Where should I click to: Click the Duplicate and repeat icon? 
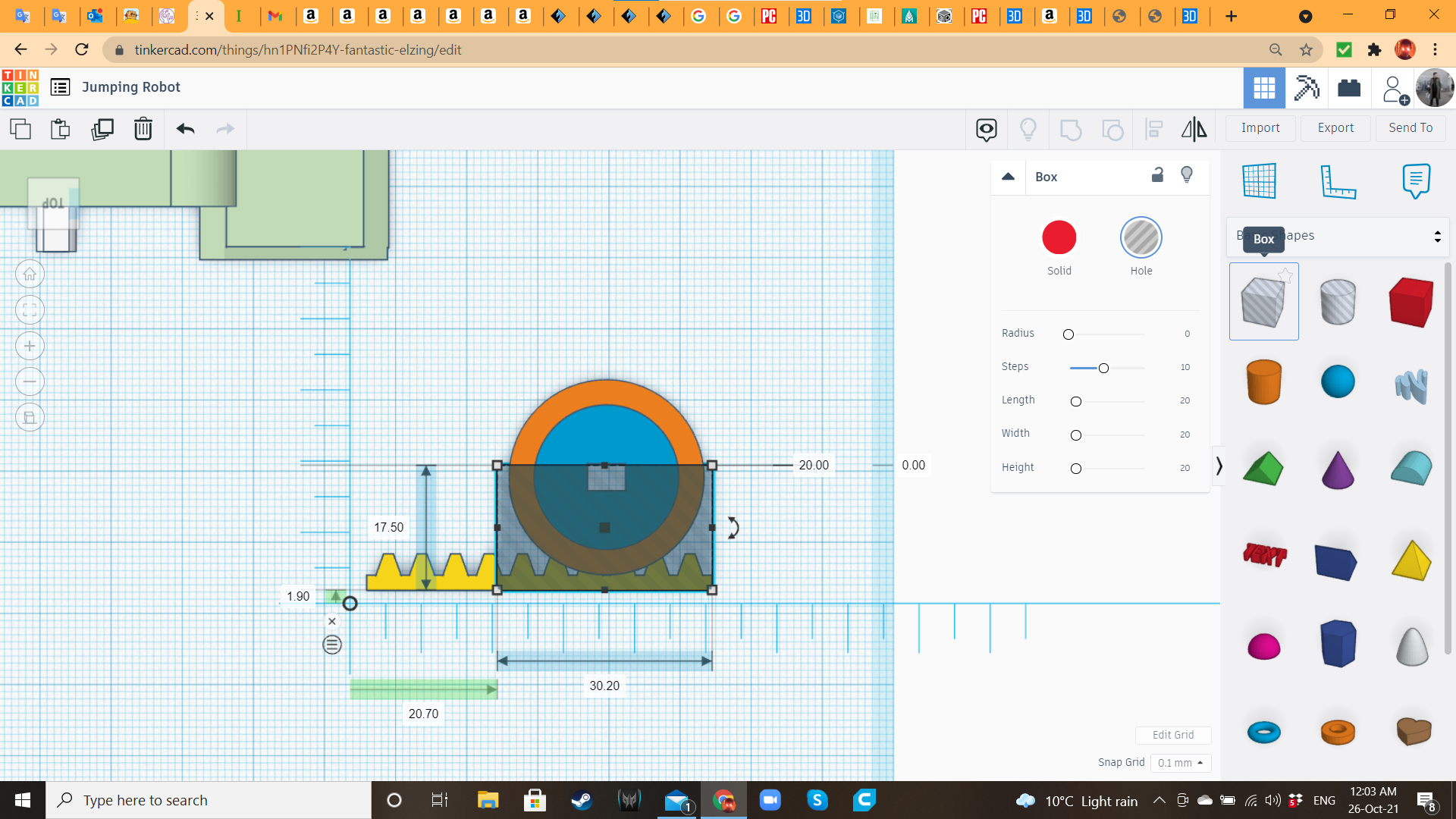pyautogui.click(x=102, y=129)
